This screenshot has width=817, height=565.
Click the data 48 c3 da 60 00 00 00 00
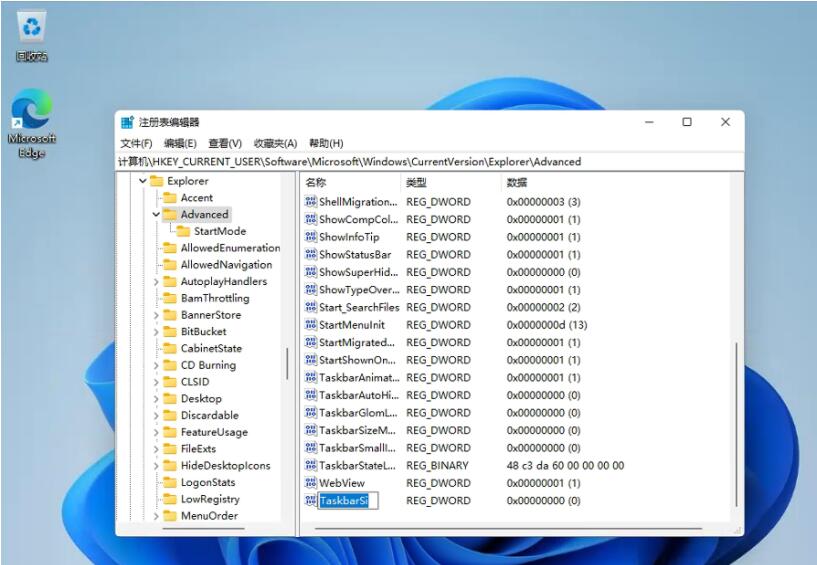(565, 465)
